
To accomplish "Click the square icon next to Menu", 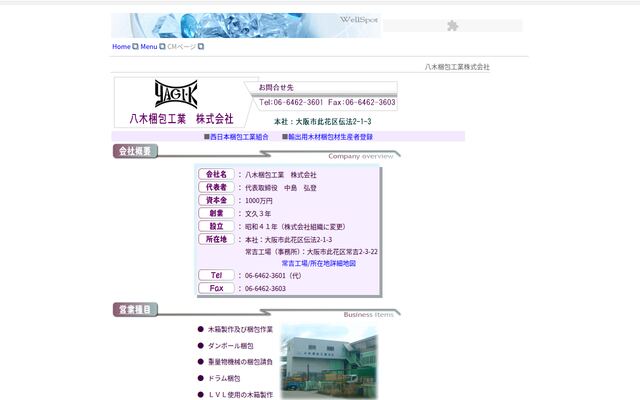I will (162, 47).
